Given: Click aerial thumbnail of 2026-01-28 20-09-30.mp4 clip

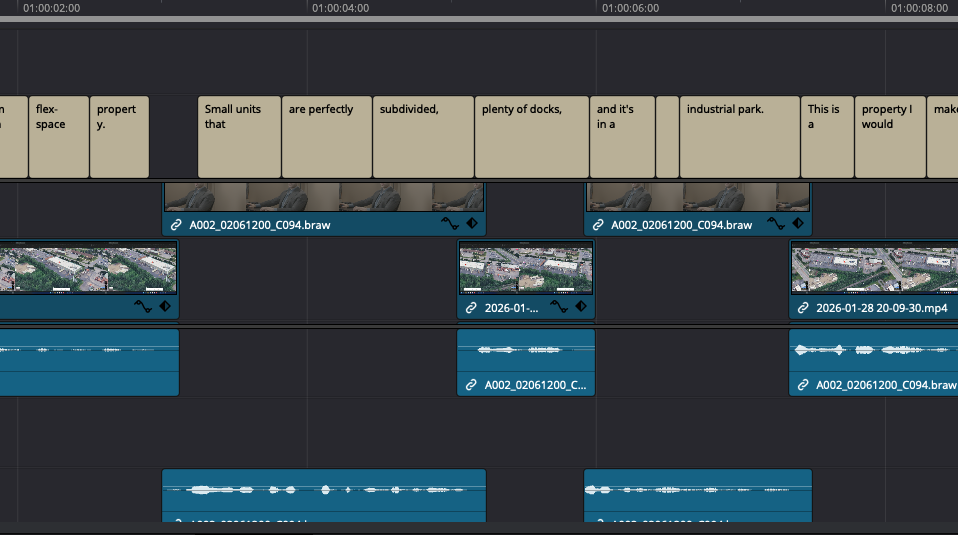Looking at the screenshot, I should [x=872, y=268].
